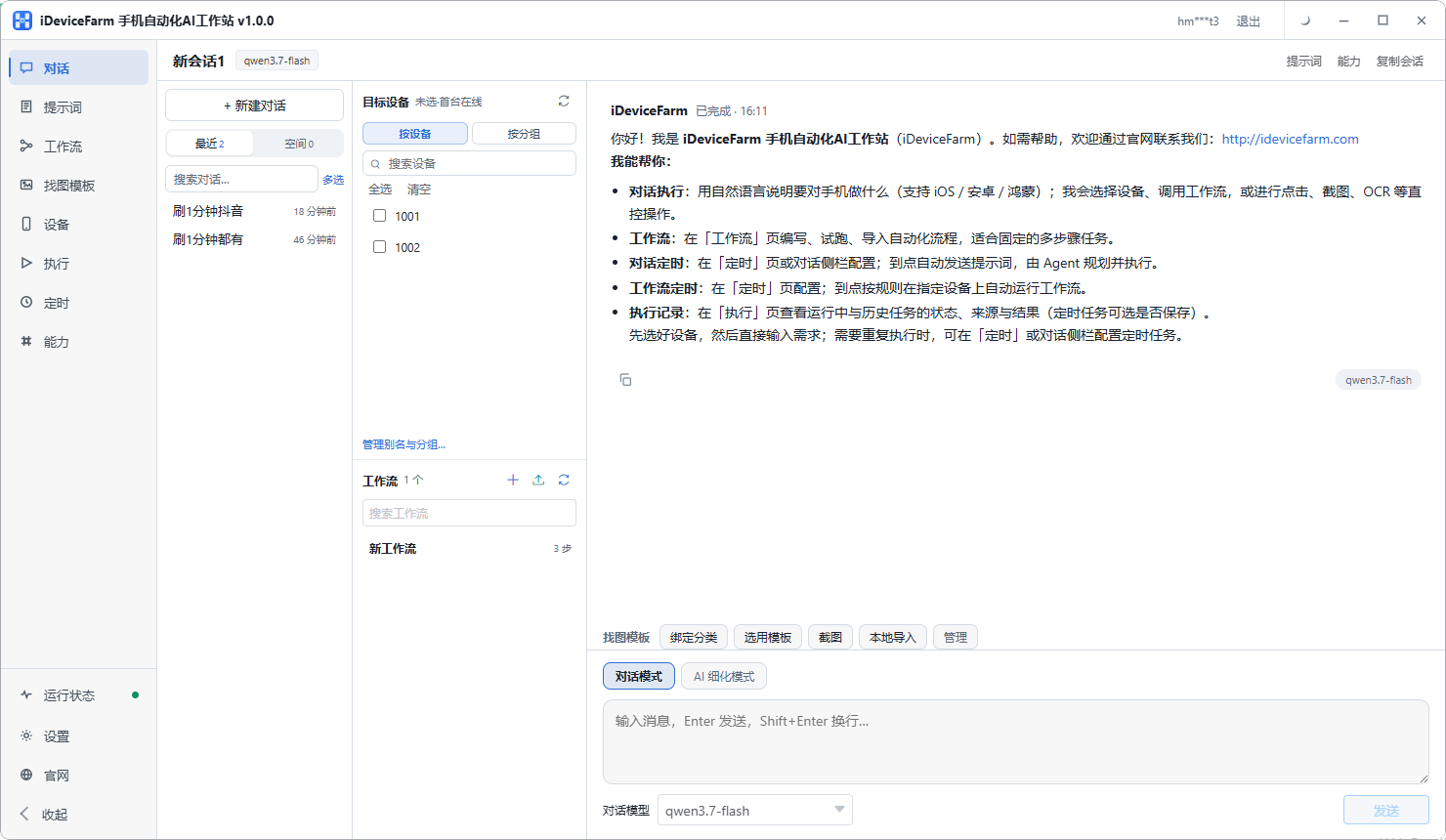
Task: Click 提示词 in the top right header
Action: (x=1303, y=62)
